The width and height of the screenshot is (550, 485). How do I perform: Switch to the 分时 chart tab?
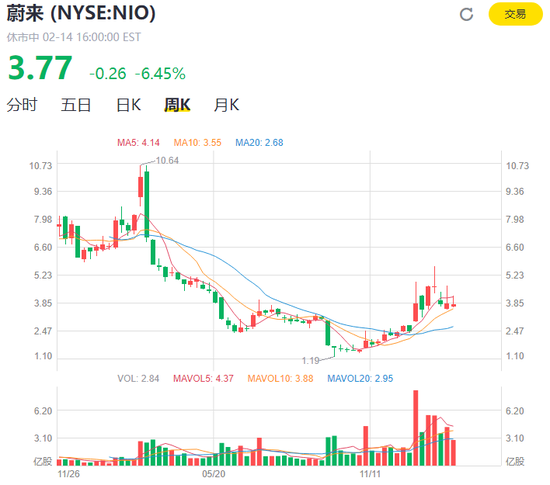coord(22,105)
